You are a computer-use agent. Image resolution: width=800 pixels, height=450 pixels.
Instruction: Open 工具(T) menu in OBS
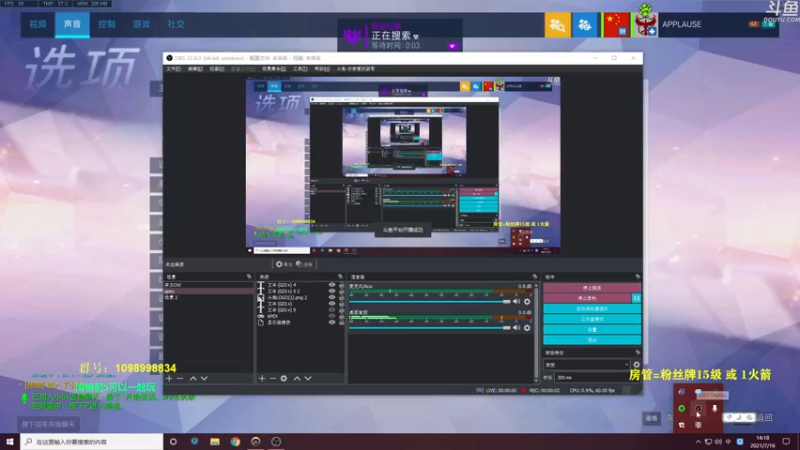[300, 69]
